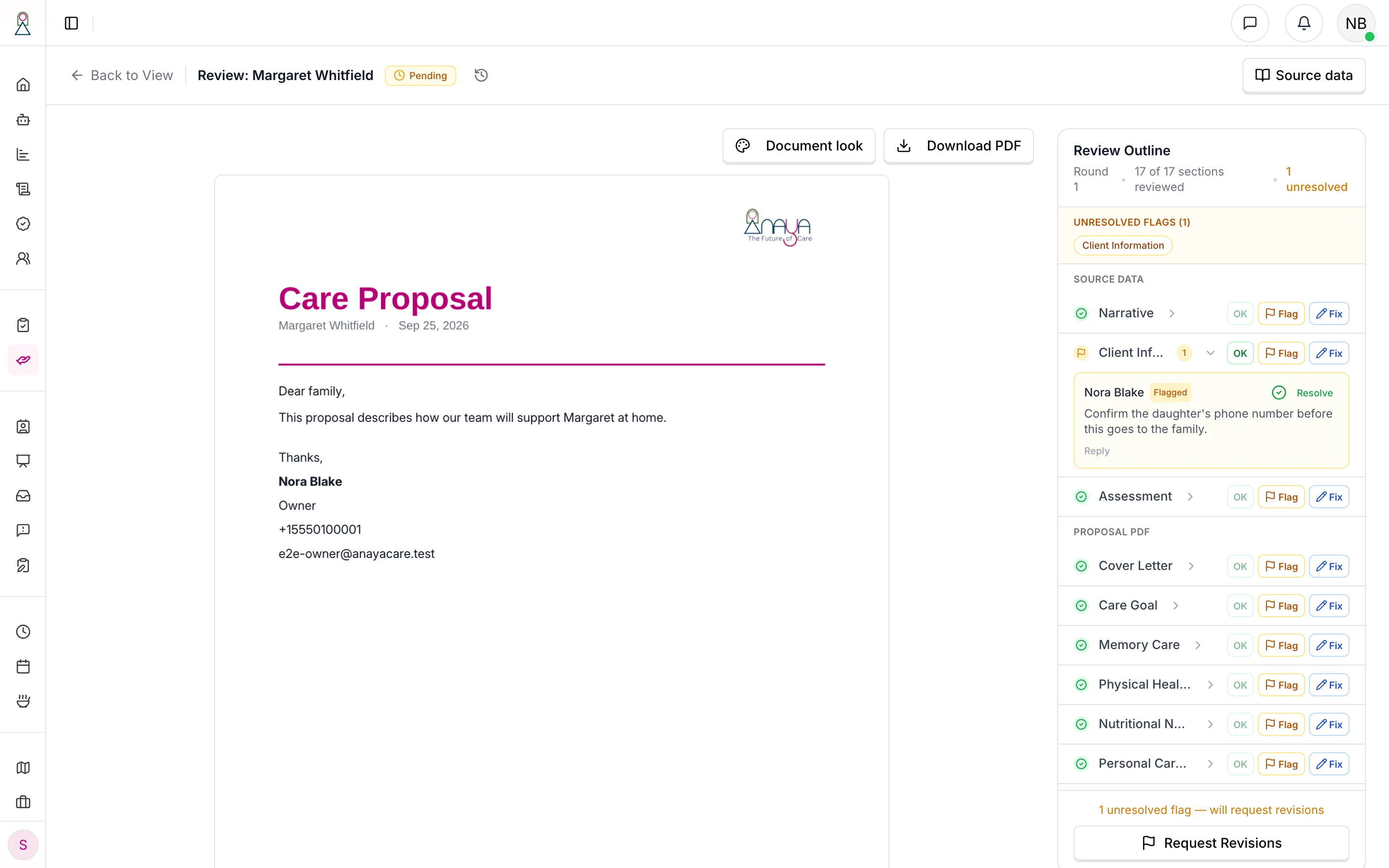Click the Anaya logo in top-left corner
Screen dimensions: 1389x868
tap(22, 23)
